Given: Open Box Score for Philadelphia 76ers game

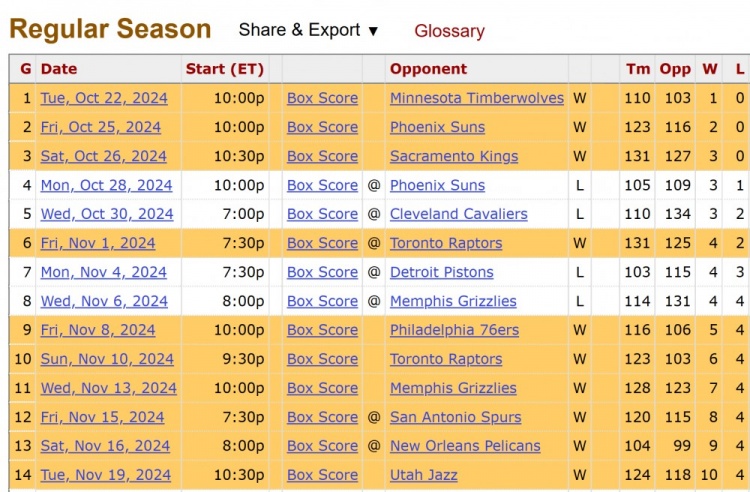Looking at the screenshot, I should 322,330.
